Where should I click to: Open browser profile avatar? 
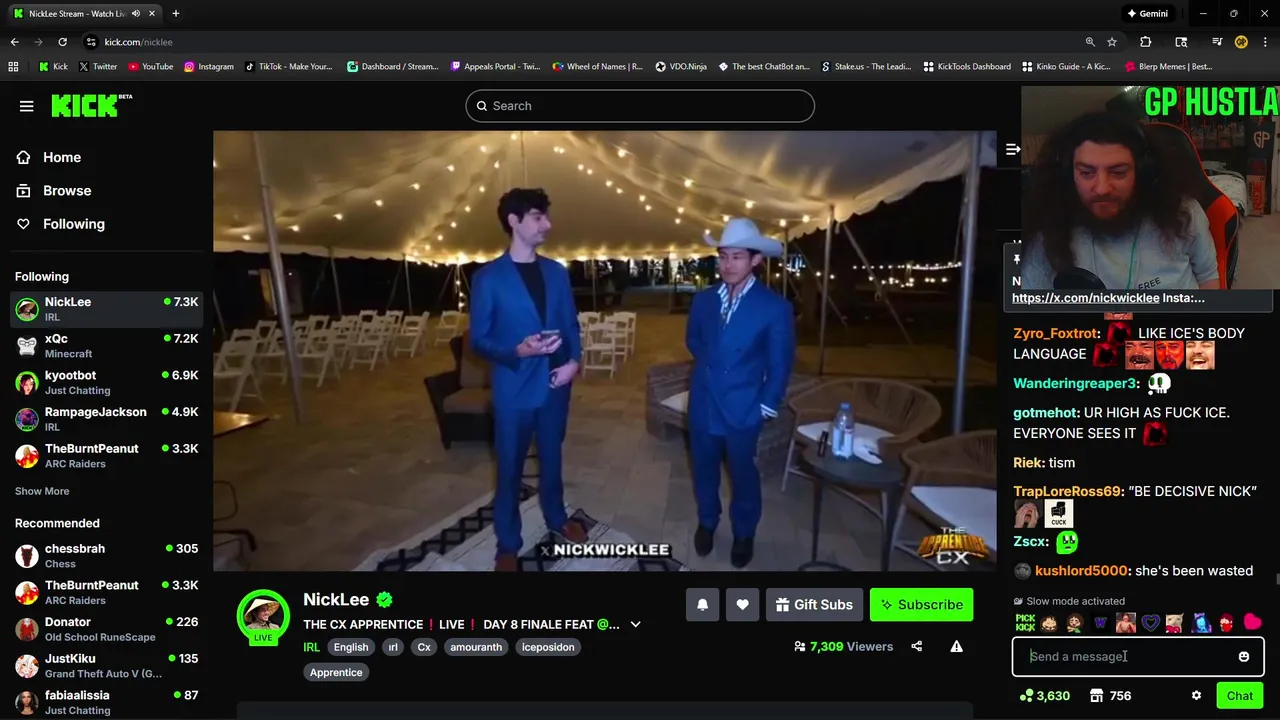click(1241, 42)
